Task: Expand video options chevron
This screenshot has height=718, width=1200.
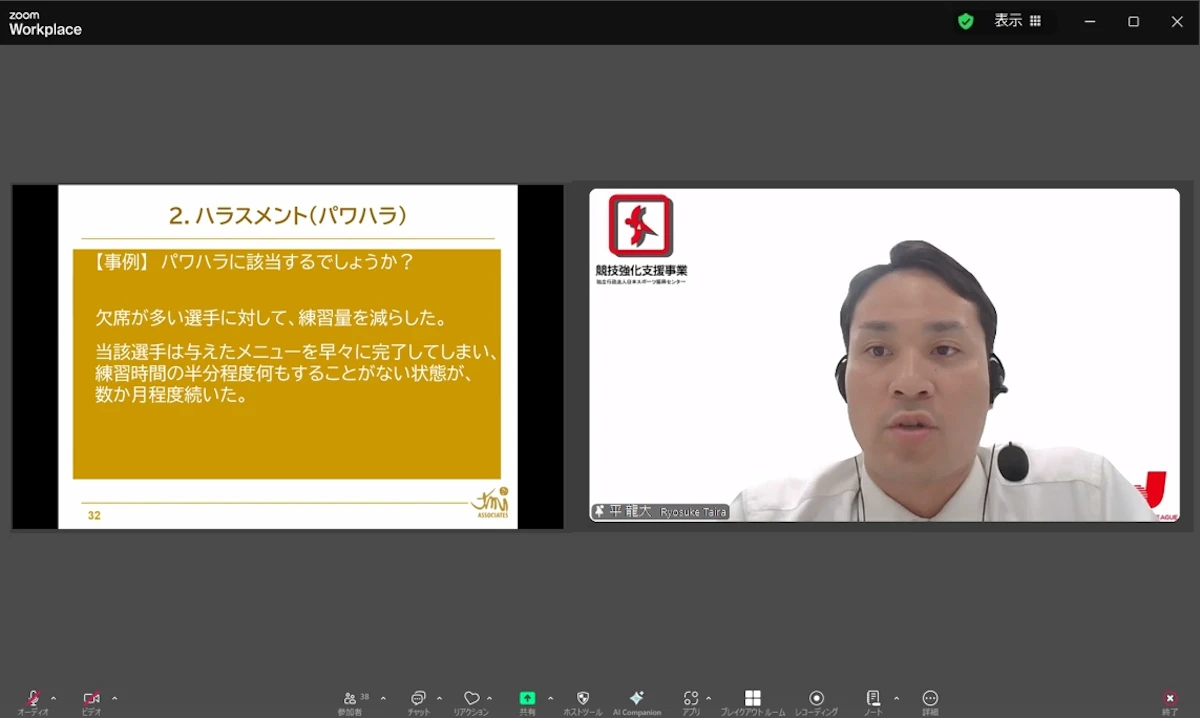Action: 114,698
